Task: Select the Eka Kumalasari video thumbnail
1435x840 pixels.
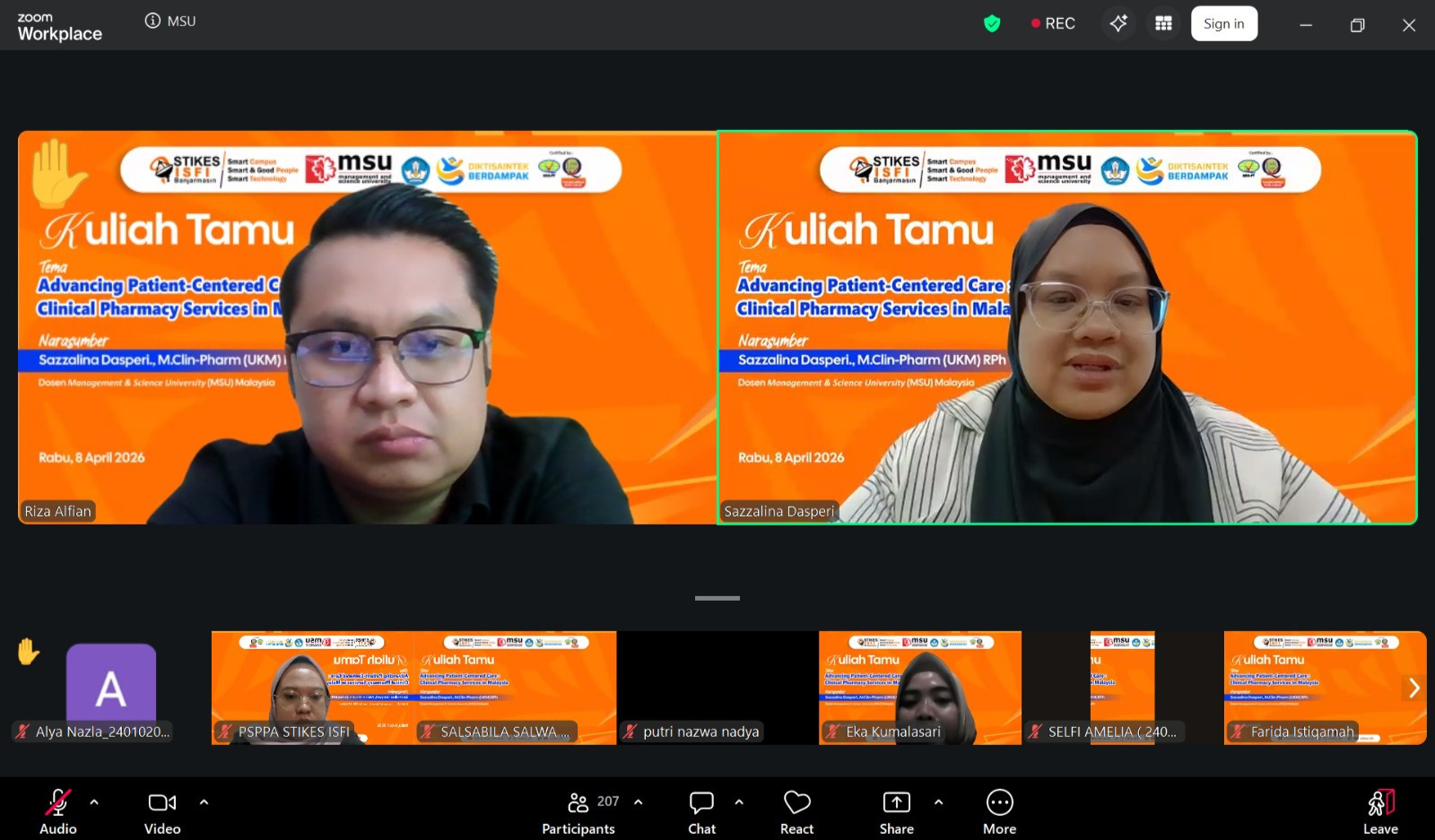Action: click(x=919, y=688)
